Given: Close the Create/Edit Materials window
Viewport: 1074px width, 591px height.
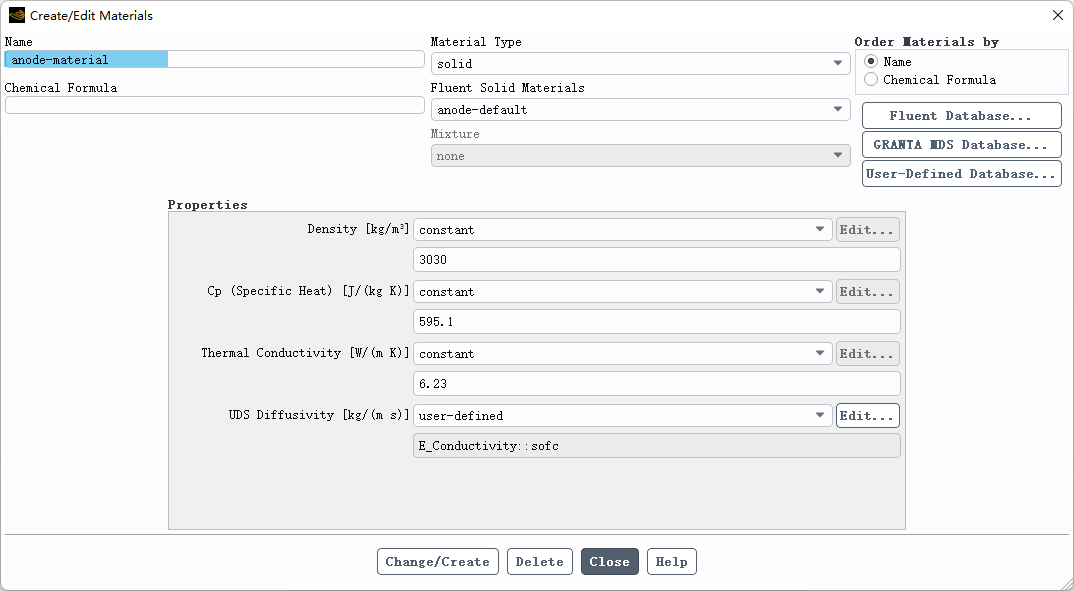Looking at the screenshot, I should tap(1058, 15).
